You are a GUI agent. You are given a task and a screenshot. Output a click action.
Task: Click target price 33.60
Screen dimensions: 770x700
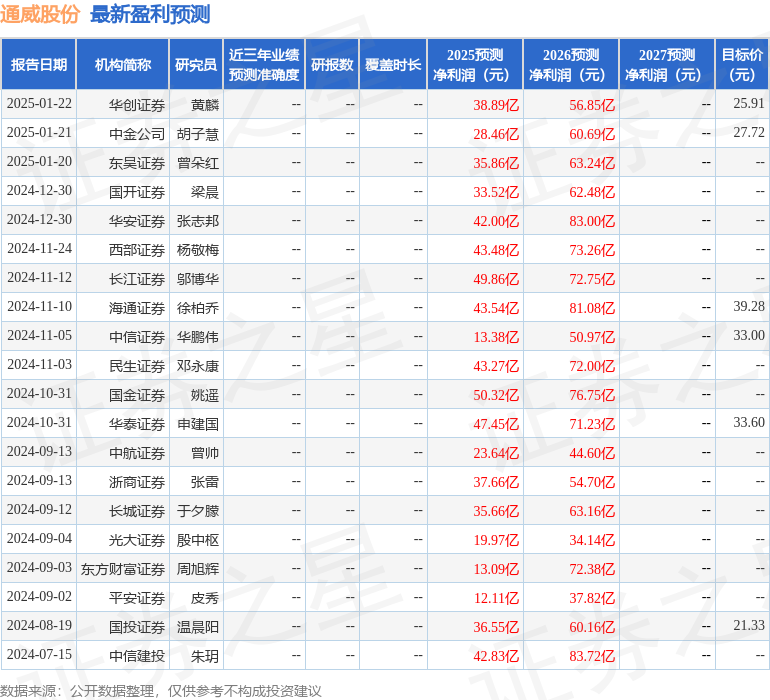tap(749, 422)
